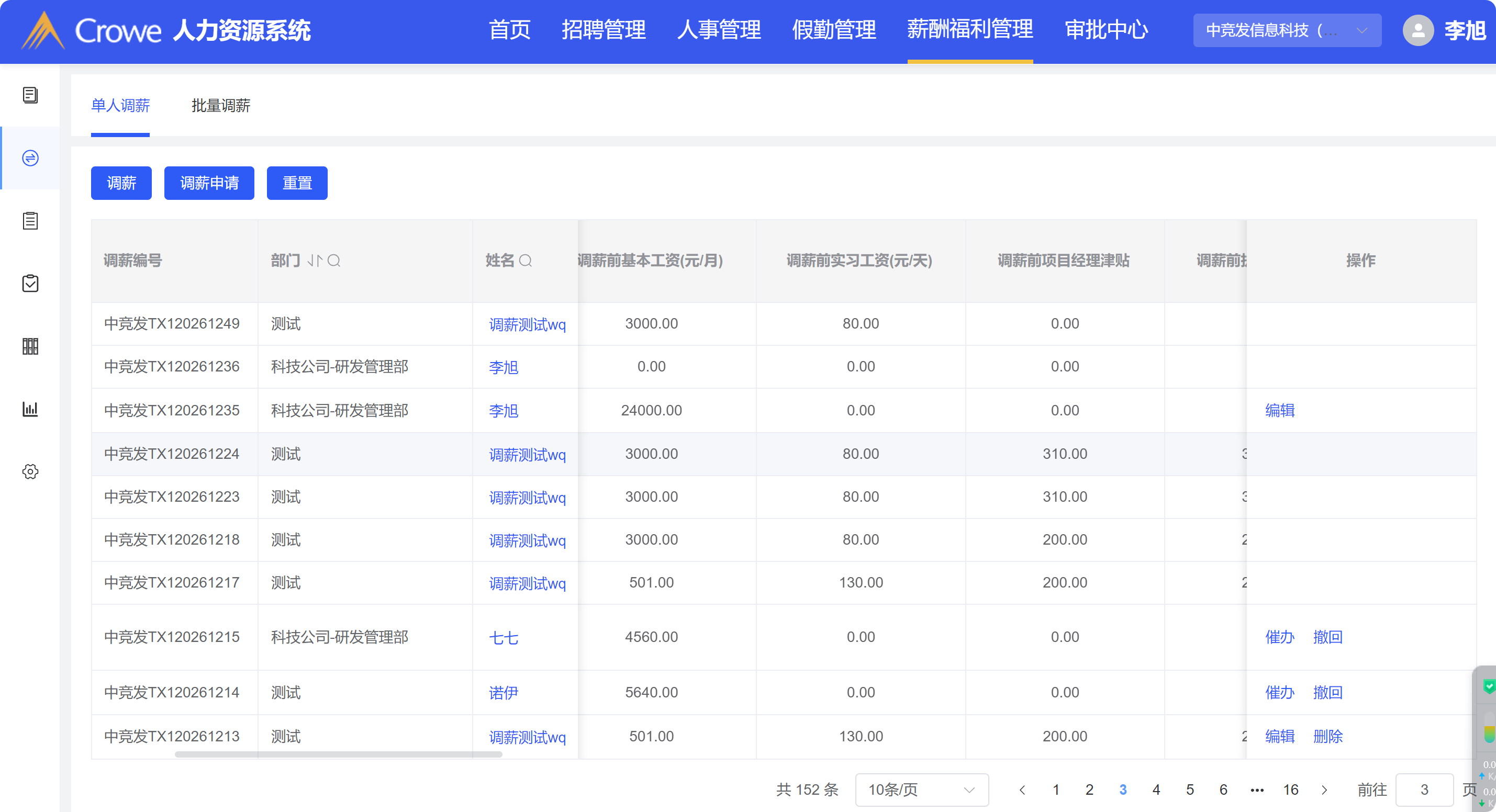Open the 10条/页 page size dropdown
The height and width of the screenshot is (812, 1496).
[x=921, y=790]
